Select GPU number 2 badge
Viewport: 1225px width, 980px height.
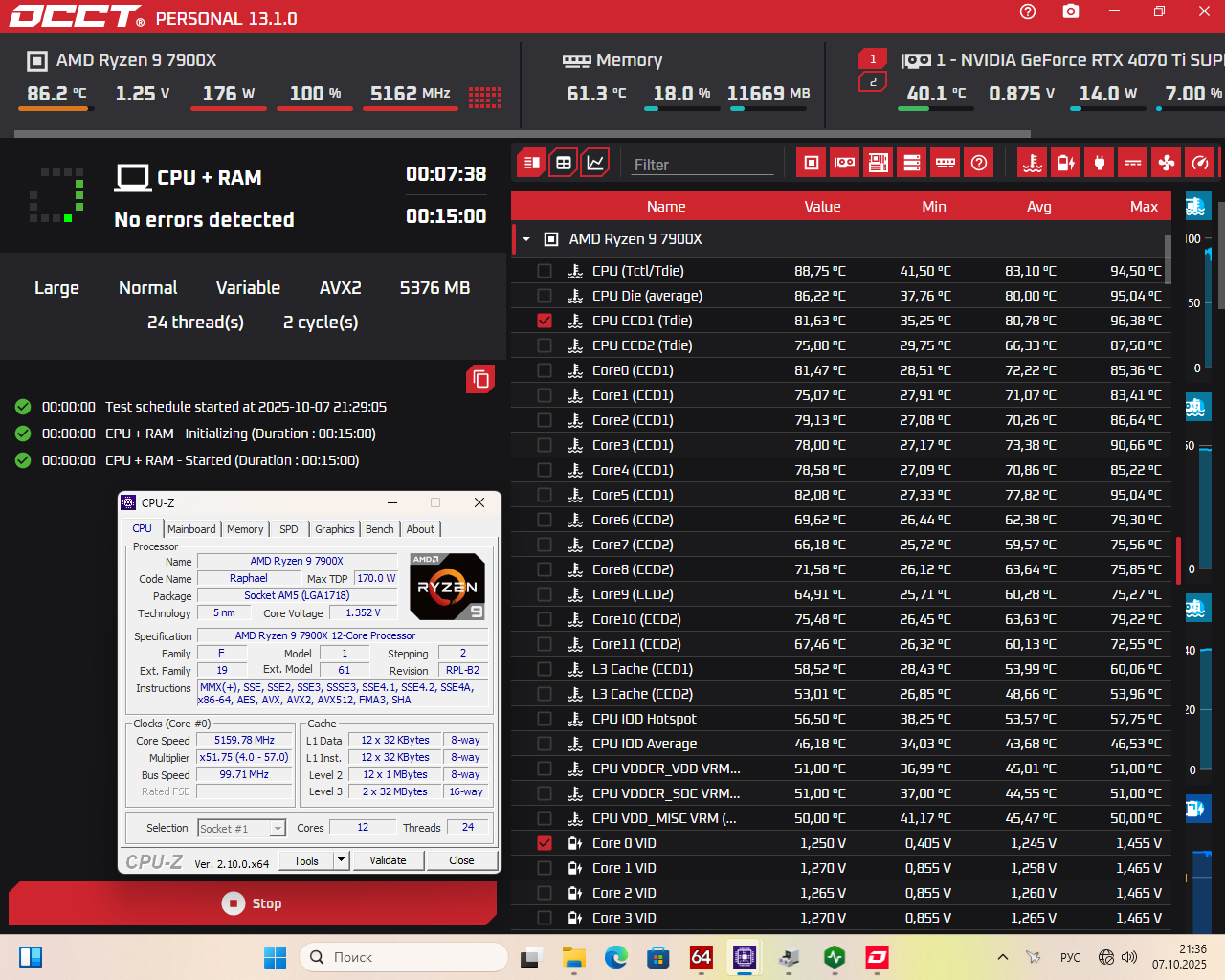pyautogui.click(x=873, y=82)
